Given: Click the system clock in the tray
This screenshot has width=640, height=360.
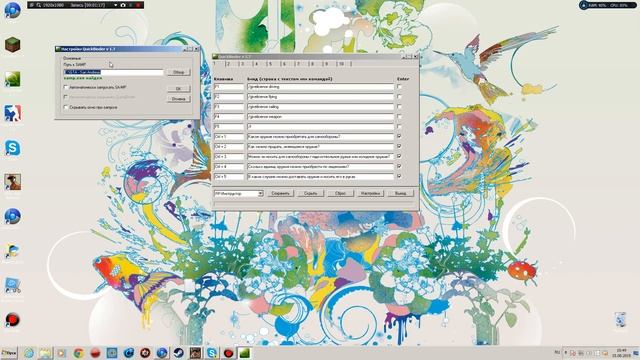Looking at the screenshot, I should [622, 353].
